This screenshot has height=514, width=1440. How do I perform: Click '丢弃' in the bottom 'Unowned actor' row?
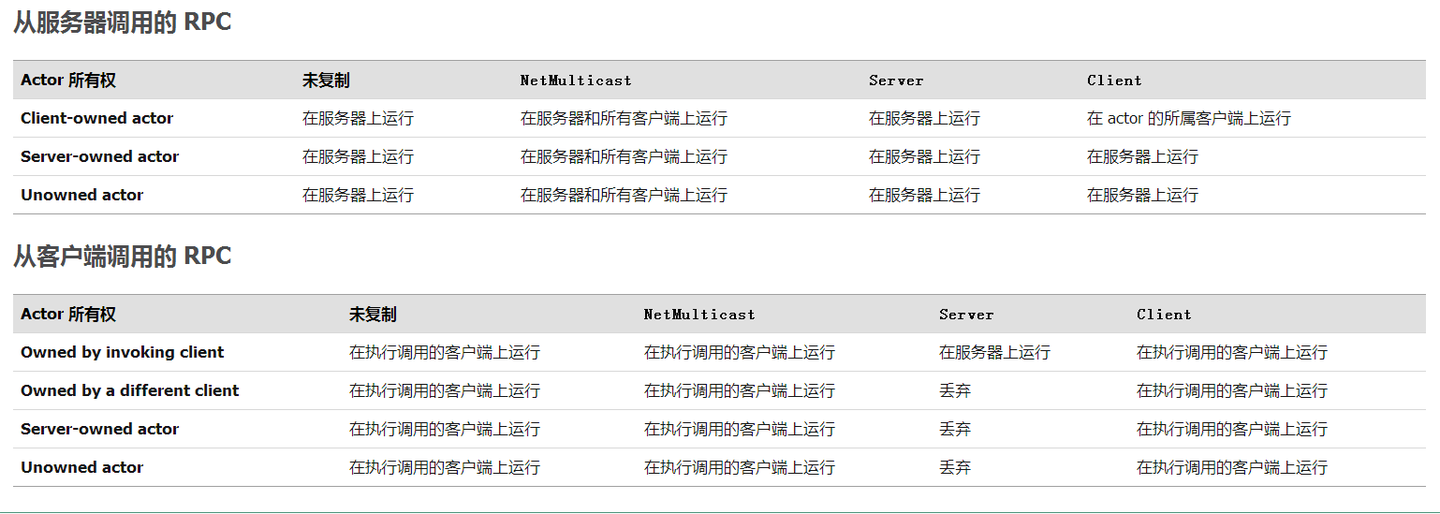coord(954,467)
